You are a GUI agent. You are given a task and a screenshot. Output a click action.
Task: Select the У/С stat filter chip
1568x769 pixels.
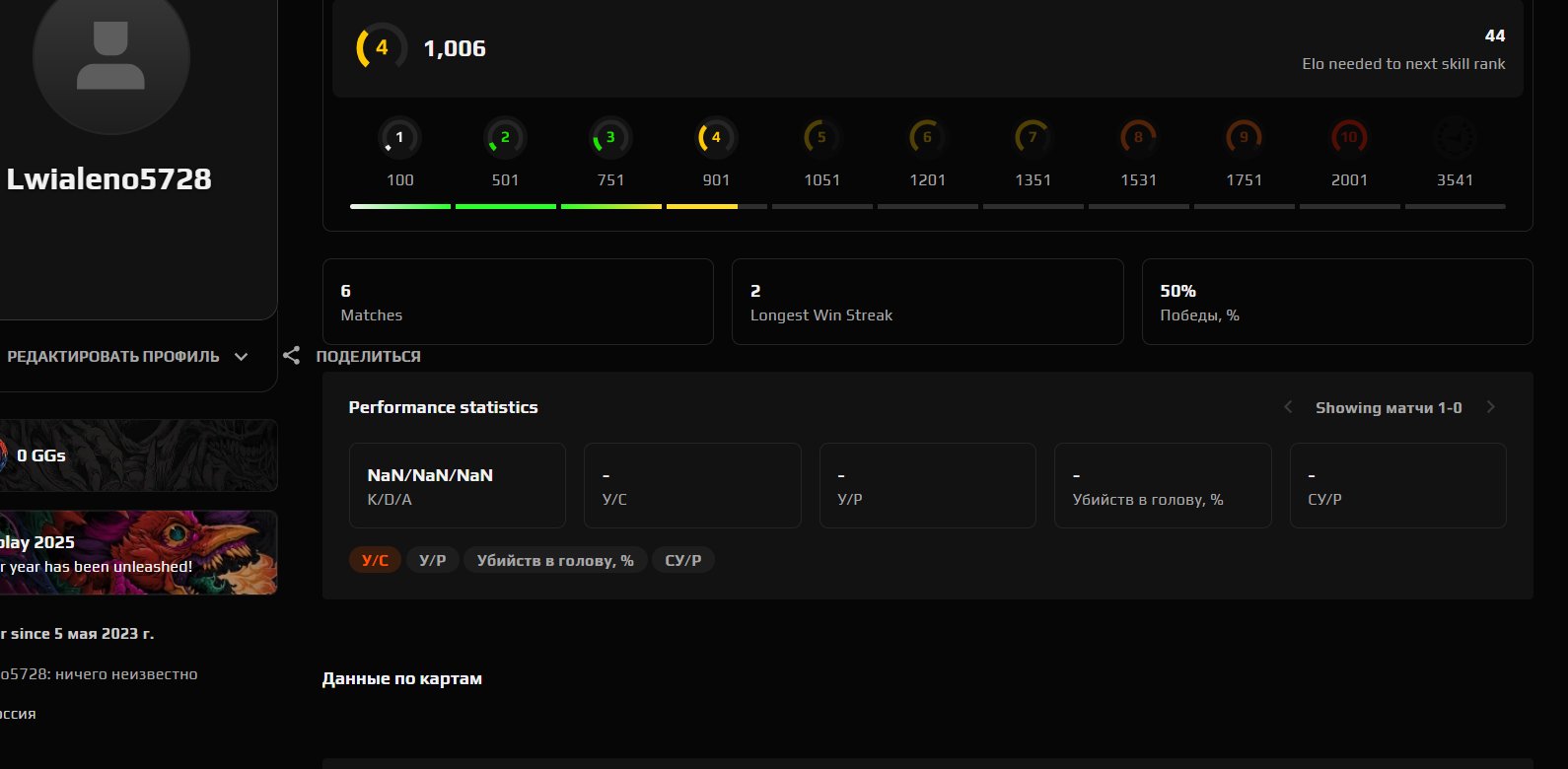(375, 560)
